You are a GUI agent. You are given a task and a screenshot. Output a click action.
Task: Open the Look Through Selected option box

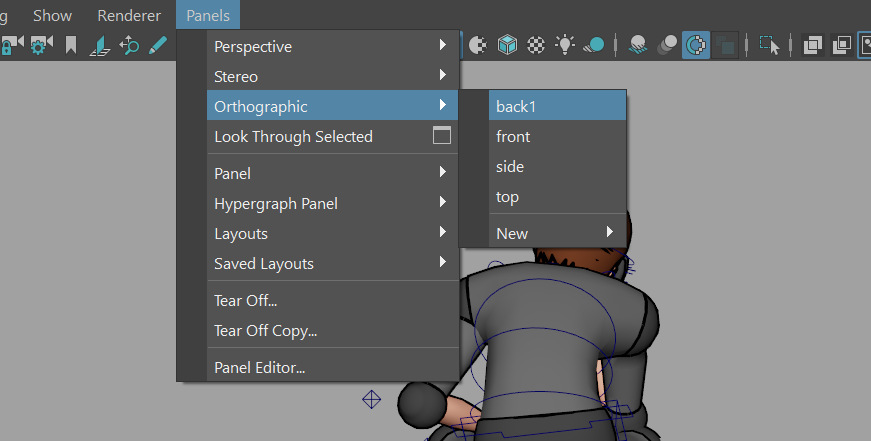tap(442, 135)
